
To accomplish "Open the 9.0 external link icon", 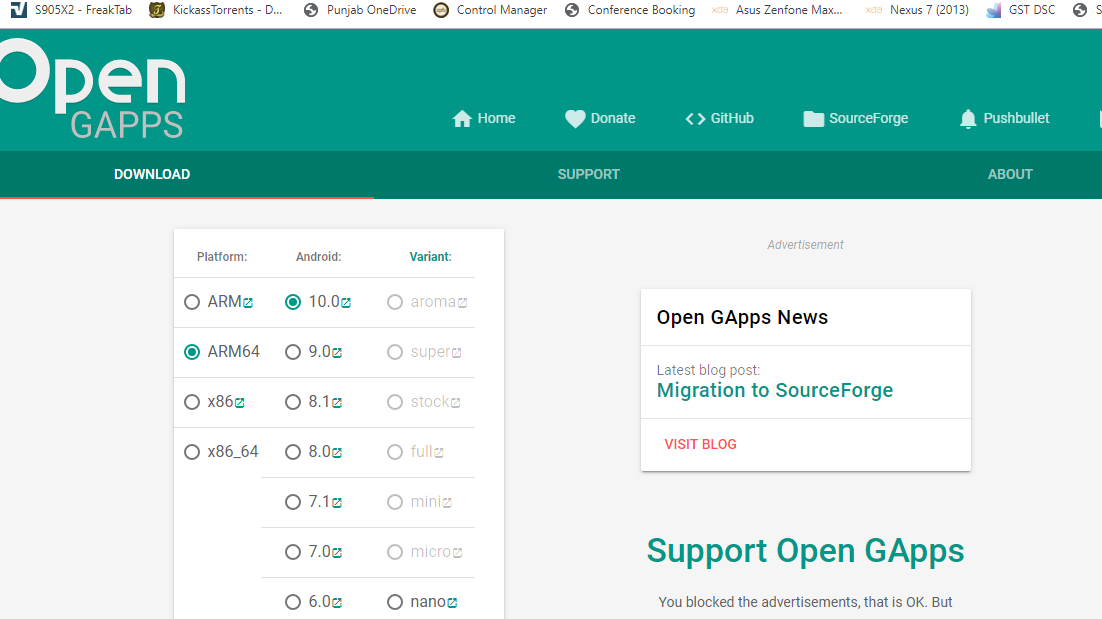I will [x=337, y=353].
